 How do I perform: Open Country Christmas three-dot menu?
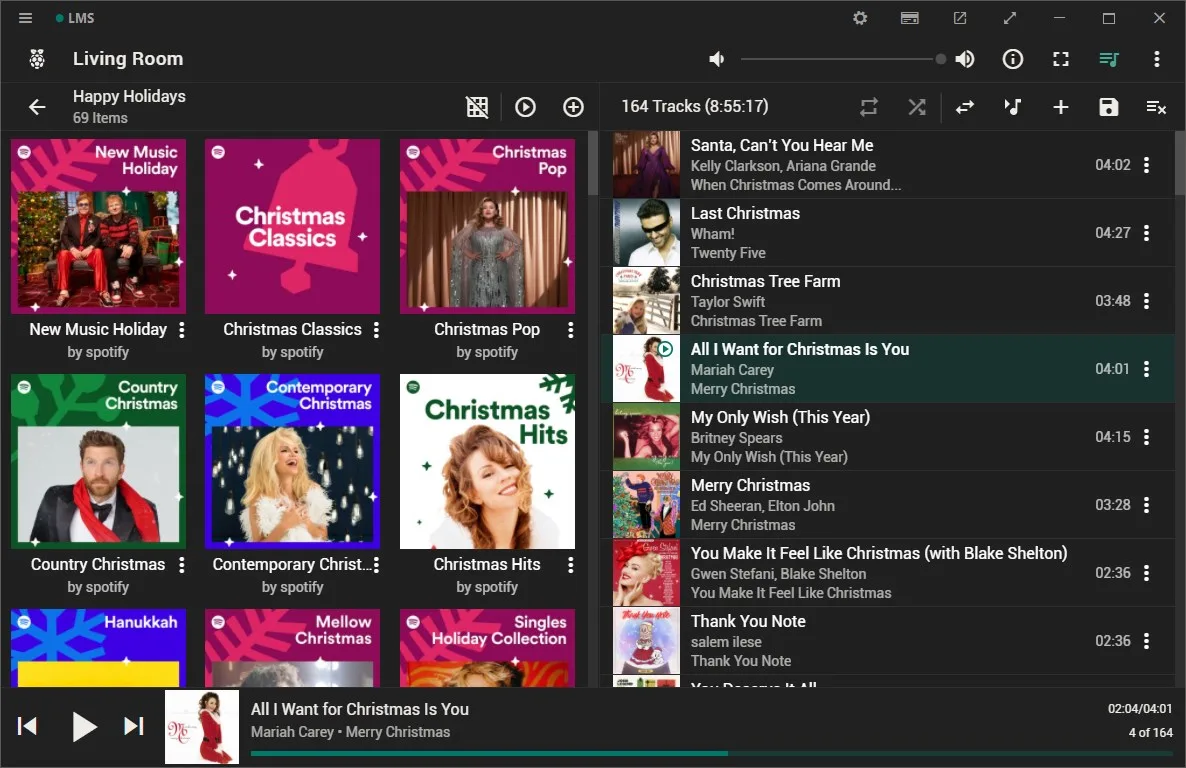coord(182,564)
